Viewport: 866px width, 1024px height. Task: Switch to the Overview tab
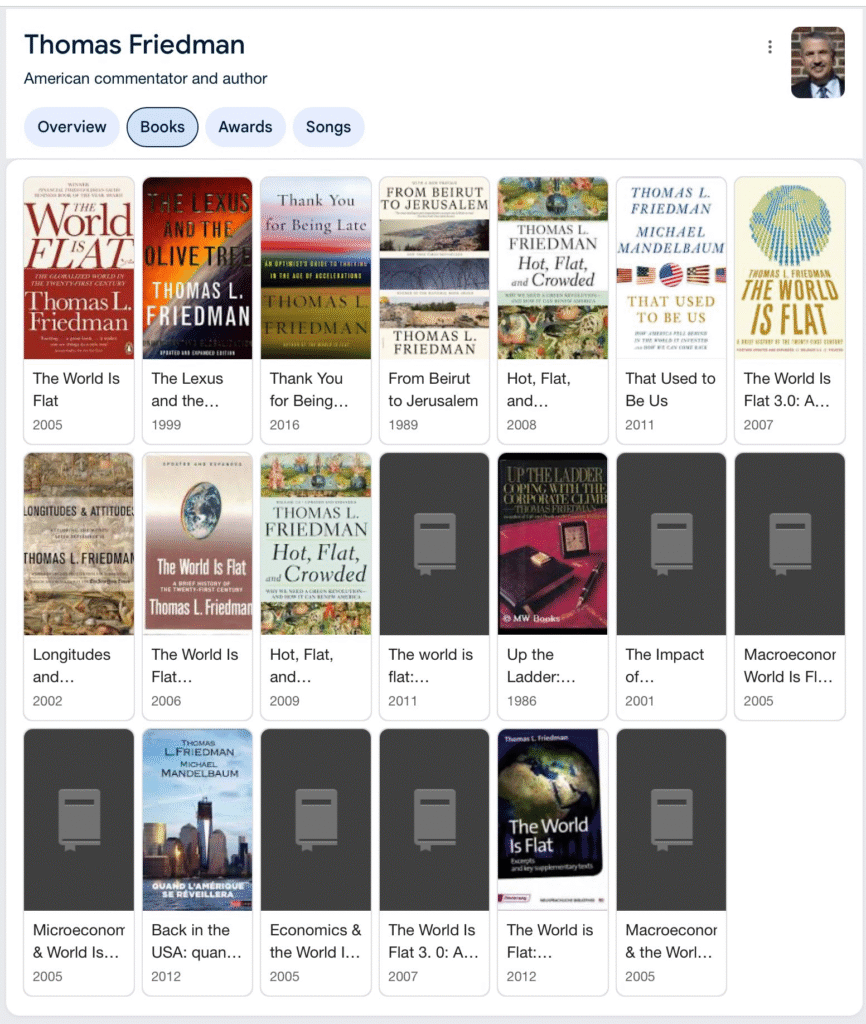click(72, 127)
